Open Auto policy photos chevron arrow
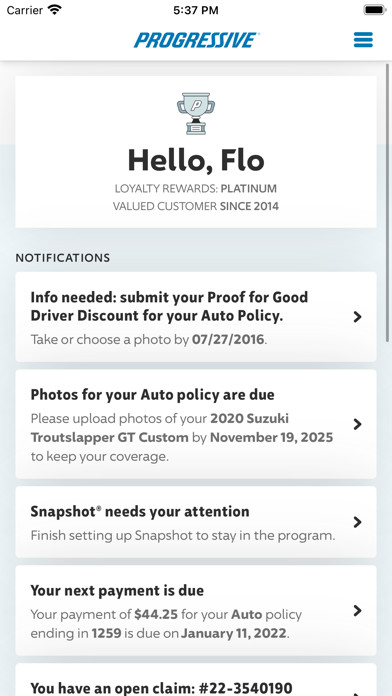This screenshot has height=696, width=392. (357, 424)
